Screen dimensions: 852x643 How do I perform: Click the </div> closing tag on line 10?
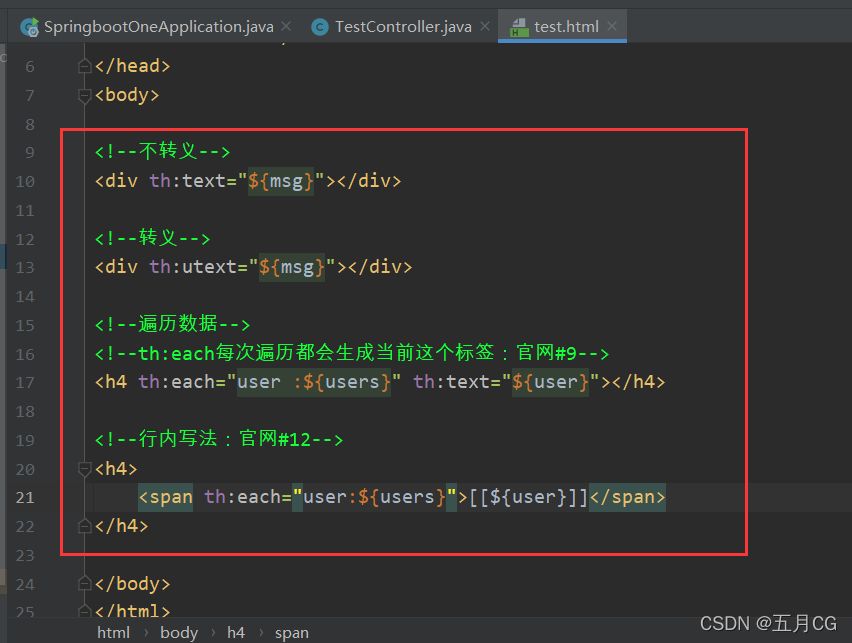click(369, 181)
